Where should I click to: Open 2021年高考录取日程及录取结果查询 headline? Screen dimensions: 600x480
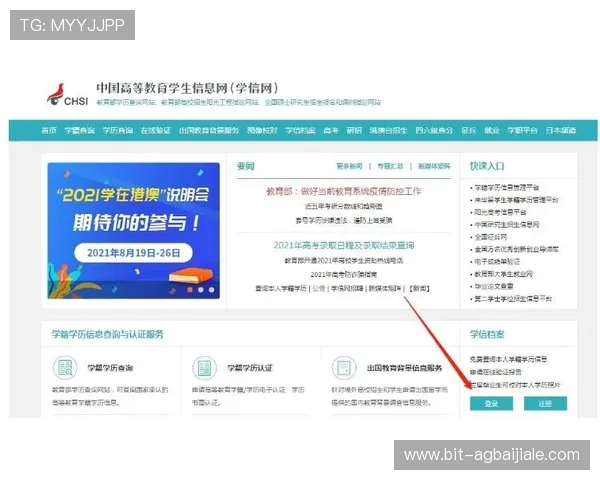[344, 245]
